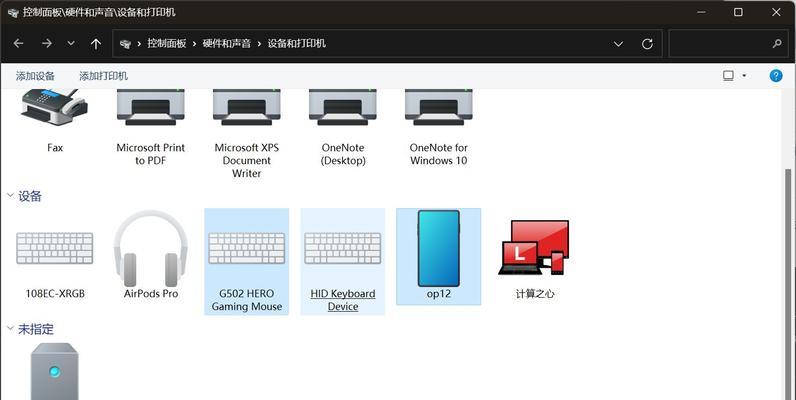Viewport: 796px width, 400px height.
Task: Select the 计算之心 computer device icon
Action: (x=534, y=248)
